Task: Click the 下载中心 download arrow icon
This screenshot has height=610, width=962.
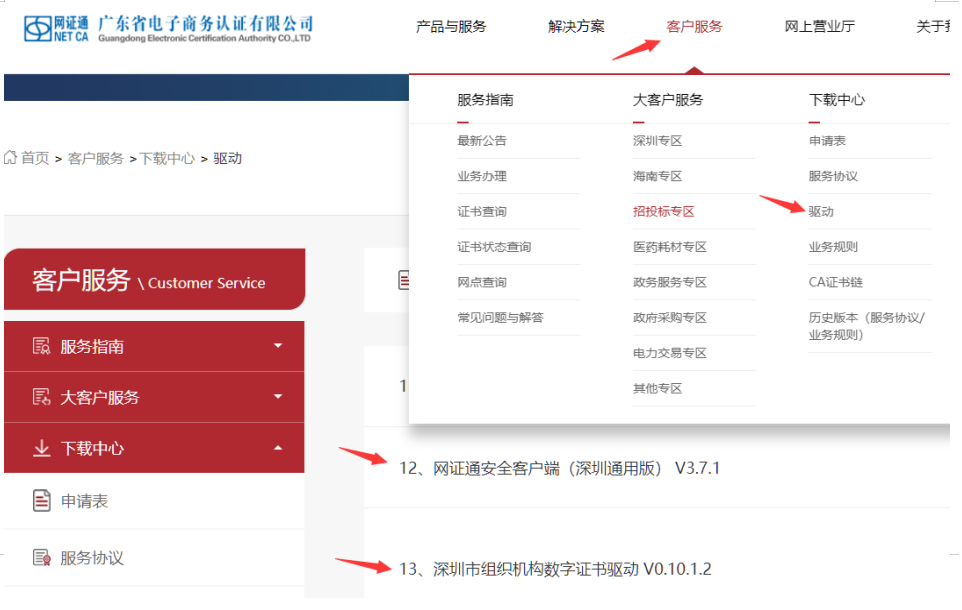Action: tap(42, 449)
